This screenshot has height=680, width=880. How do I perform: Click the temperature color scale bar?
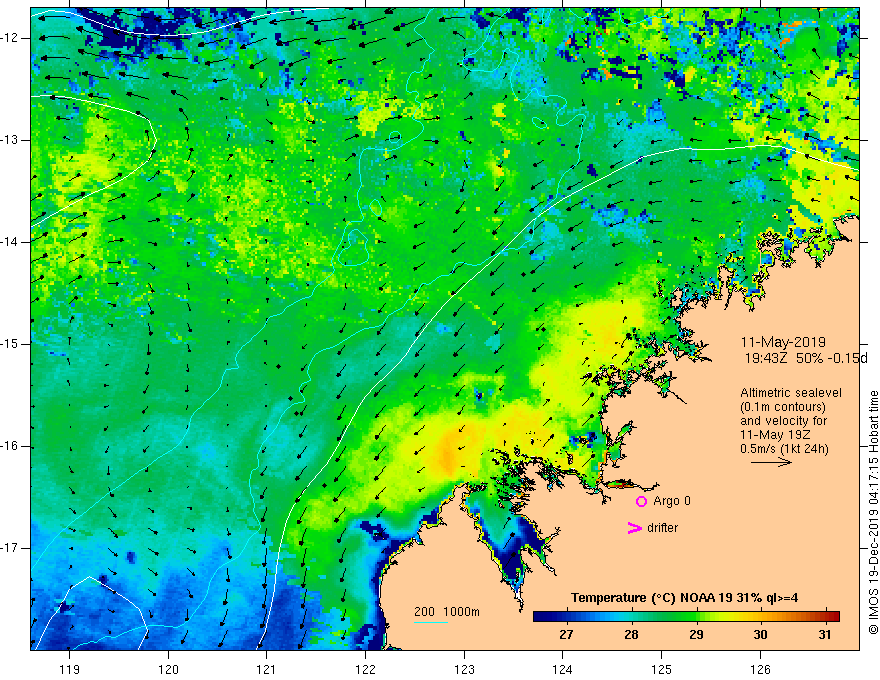pos(686,617)
